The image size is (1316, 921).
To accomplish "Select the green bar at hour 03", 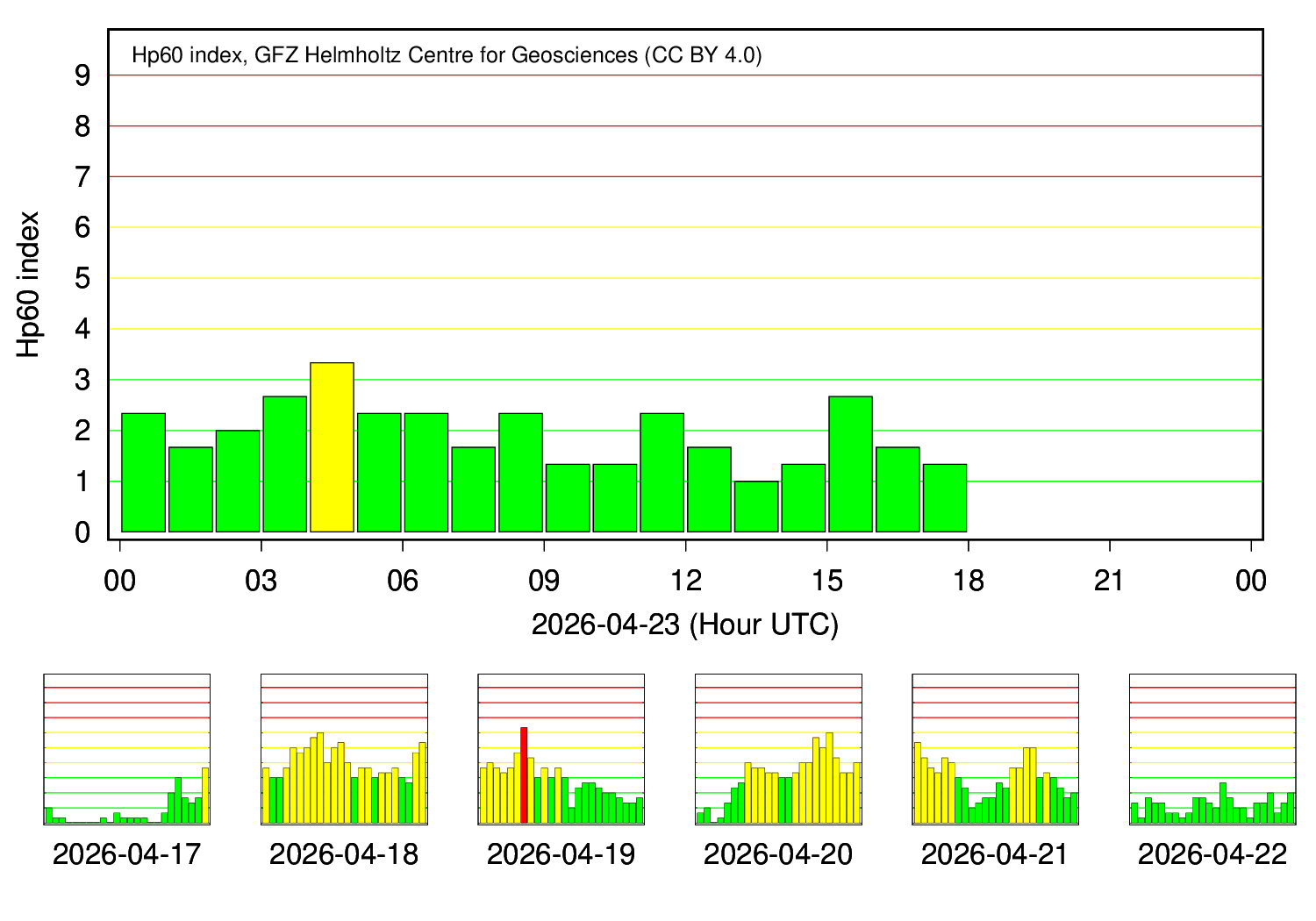I will click(x=284, y=464).
